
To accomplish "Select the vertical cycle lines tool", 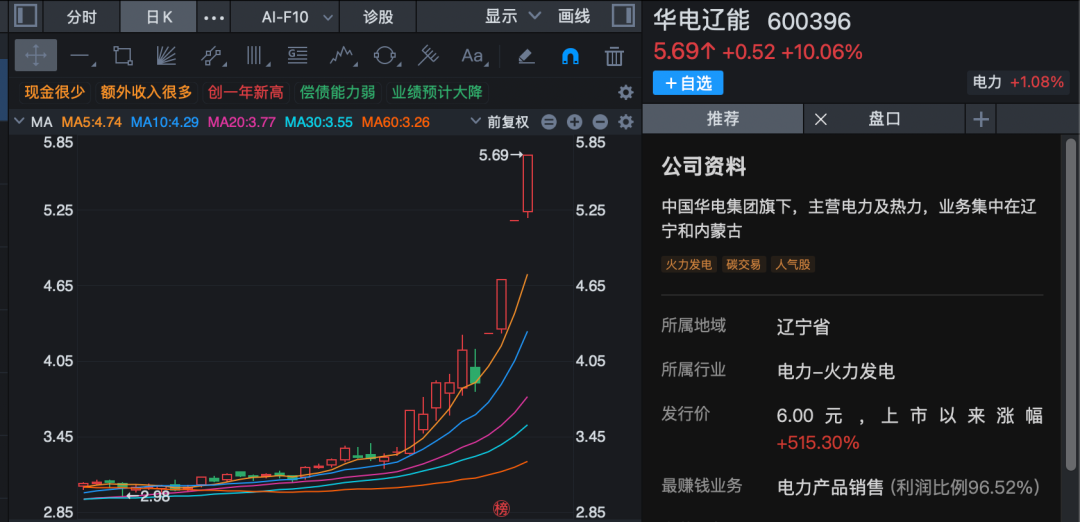I will (x=256, y=56).
